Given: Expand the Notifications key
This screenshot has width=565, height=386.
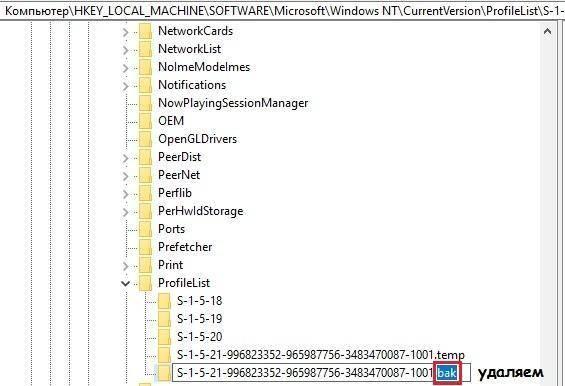Looking at the screenshot, I should (x=125, y=86).
